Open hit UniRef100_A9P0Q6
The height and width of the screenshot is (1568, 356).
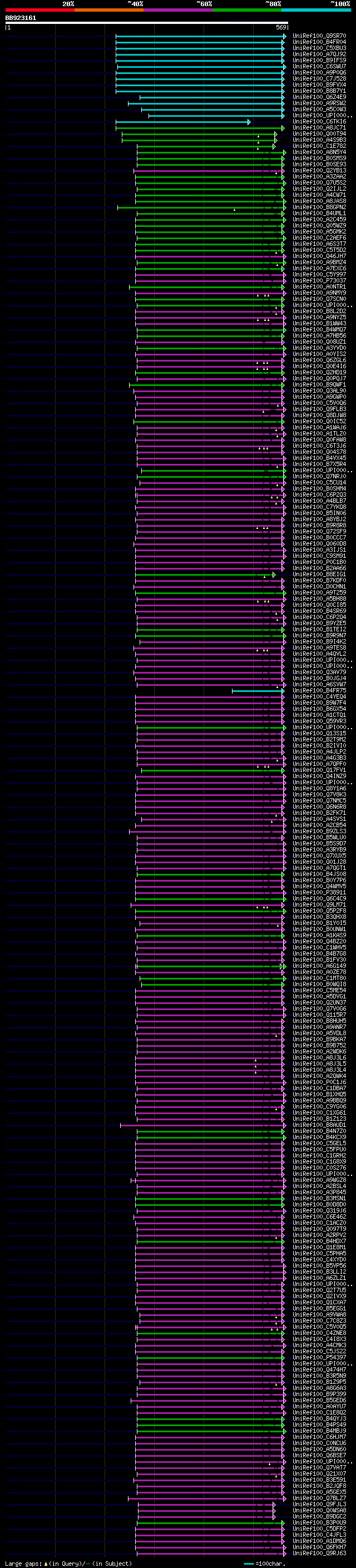pyautogui.click(x=319, y=72)
